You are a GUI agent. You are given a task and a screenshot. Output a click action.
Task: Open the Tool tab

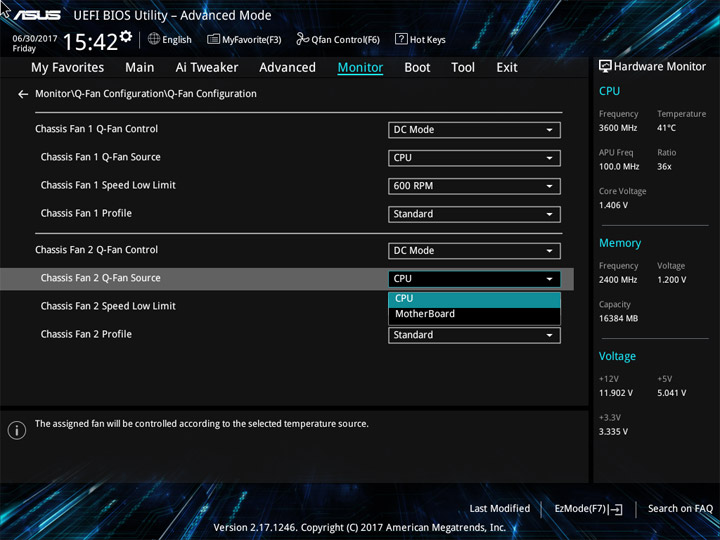(x=463, y=68)
